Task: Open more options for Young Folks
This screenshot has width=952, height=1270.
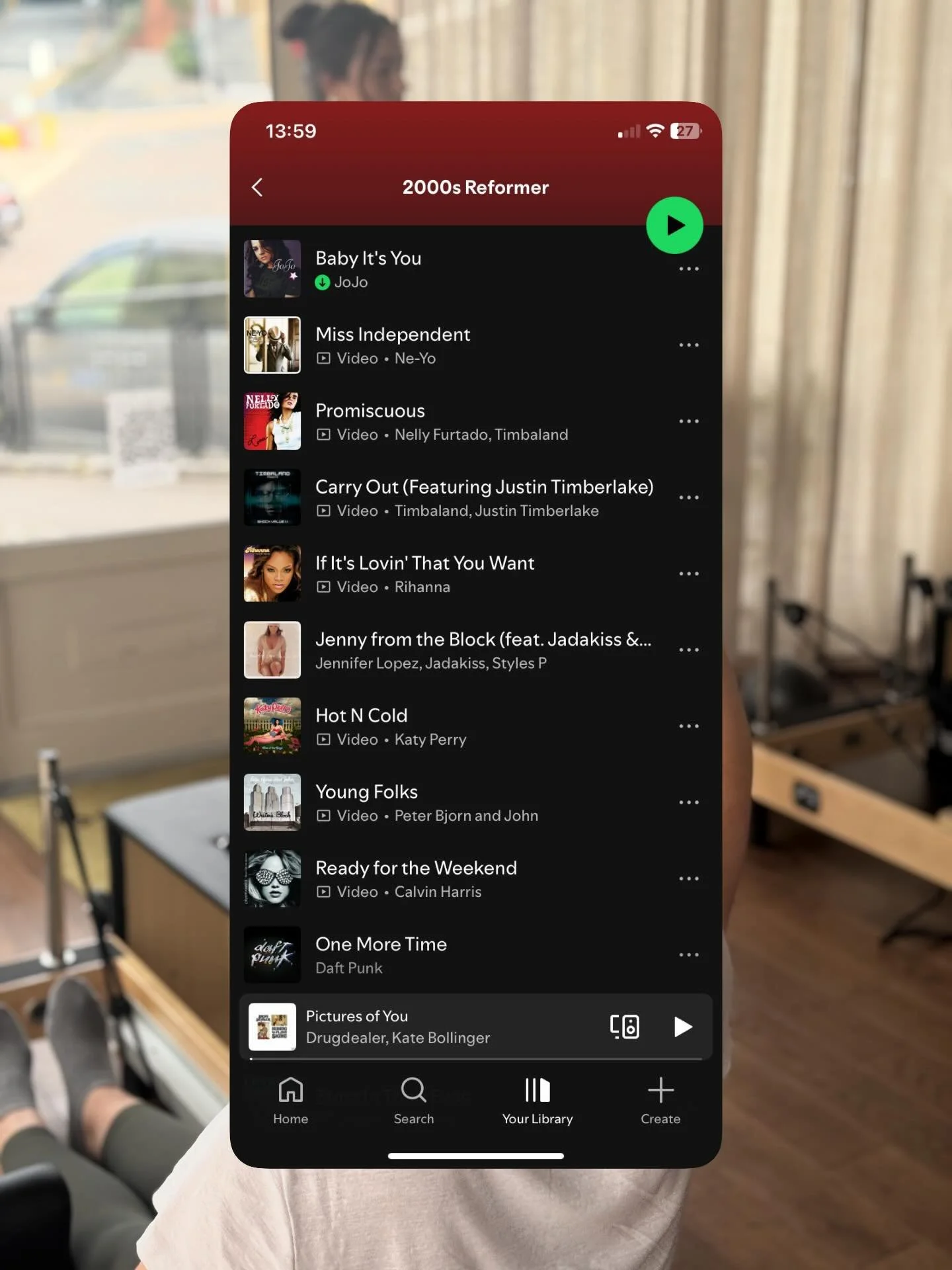Action: tap(689, 802)
